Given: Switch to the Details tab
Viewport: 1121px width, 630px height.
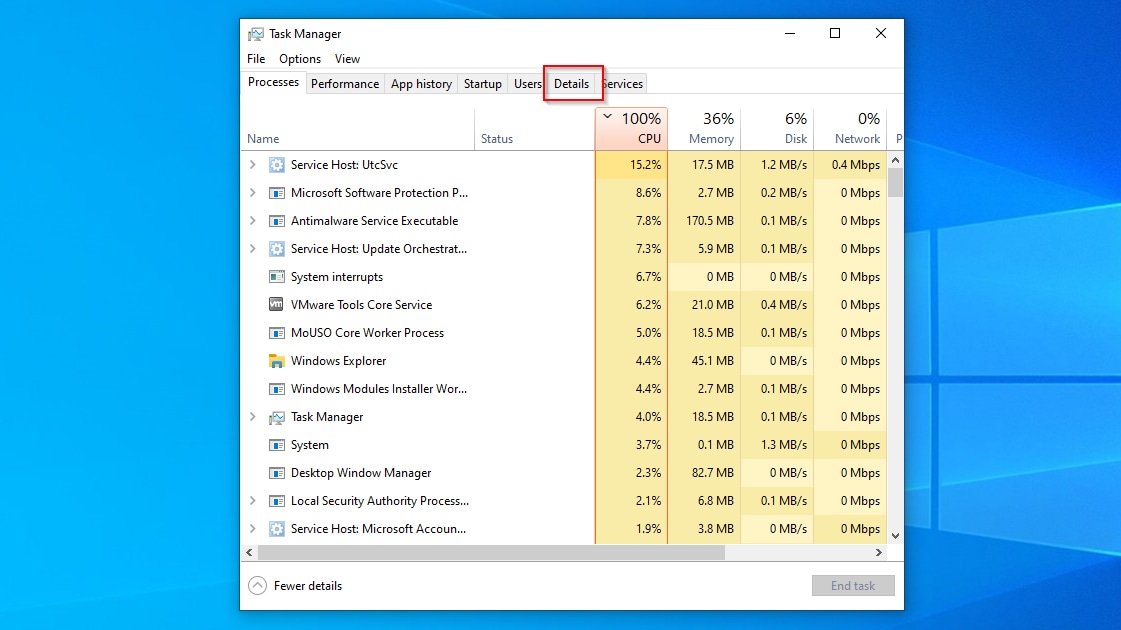Looking at the screenshot, I should 571,84.
